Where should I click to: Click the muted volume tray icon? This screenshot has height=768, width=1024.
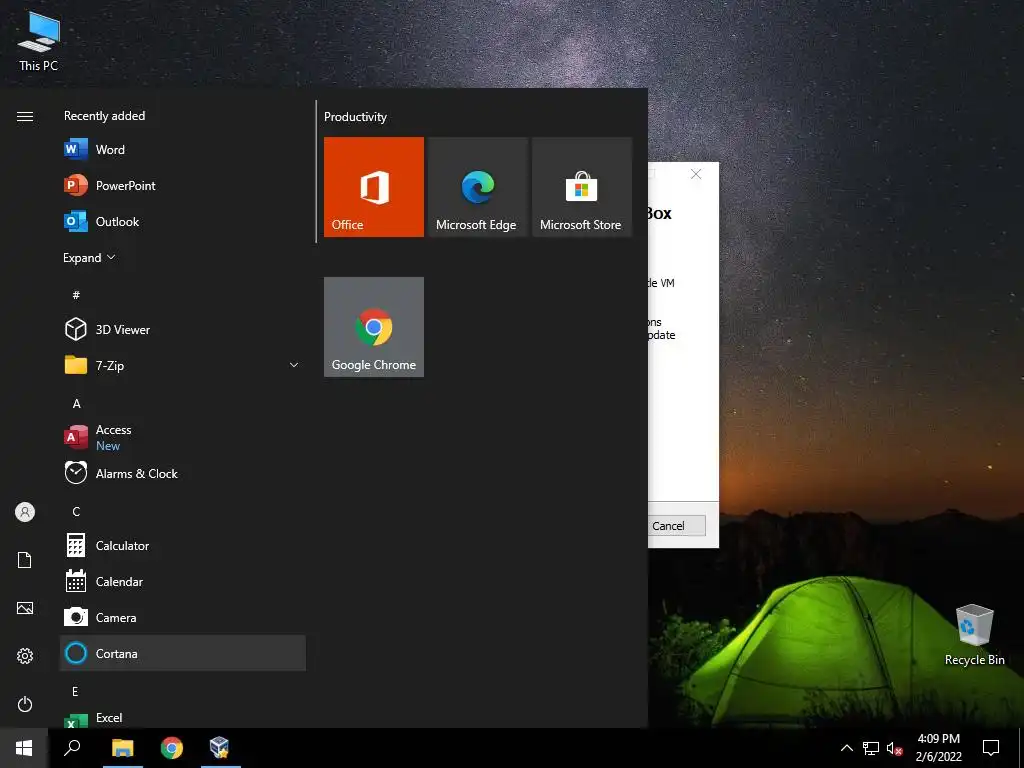pos(894,748)
